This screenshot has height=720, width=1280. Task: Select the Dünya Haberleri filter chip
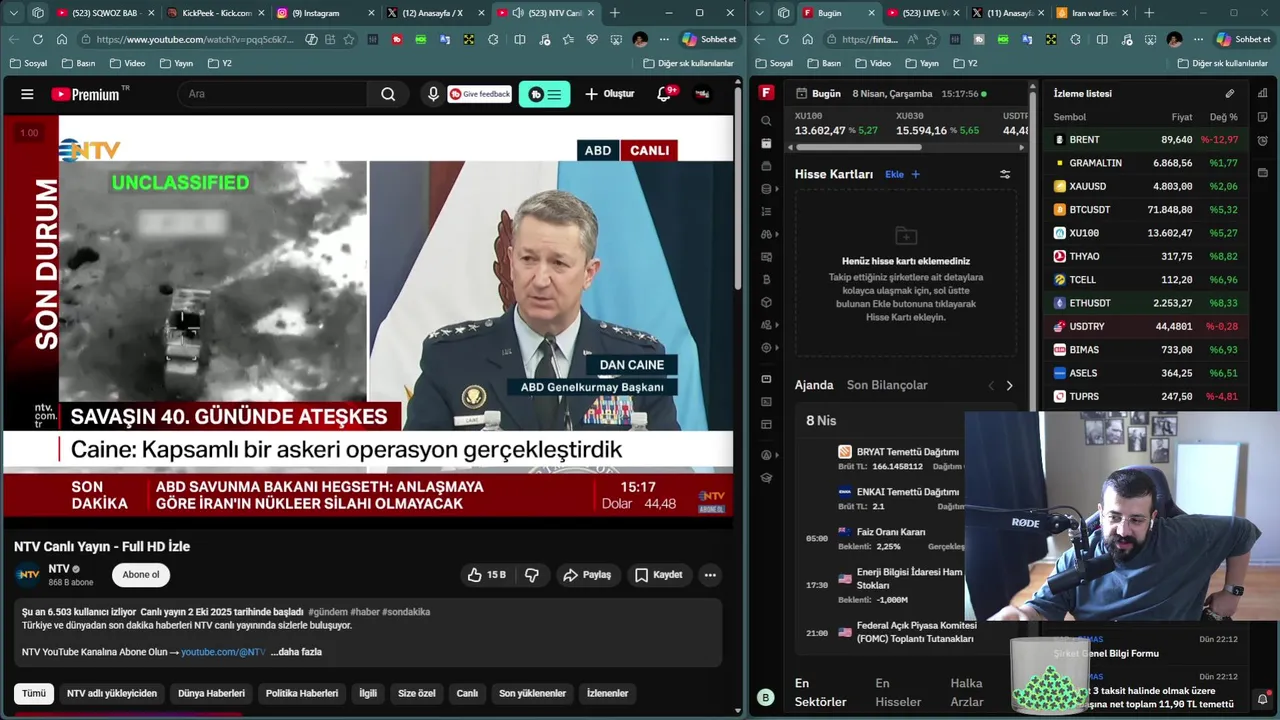point(211,693)
